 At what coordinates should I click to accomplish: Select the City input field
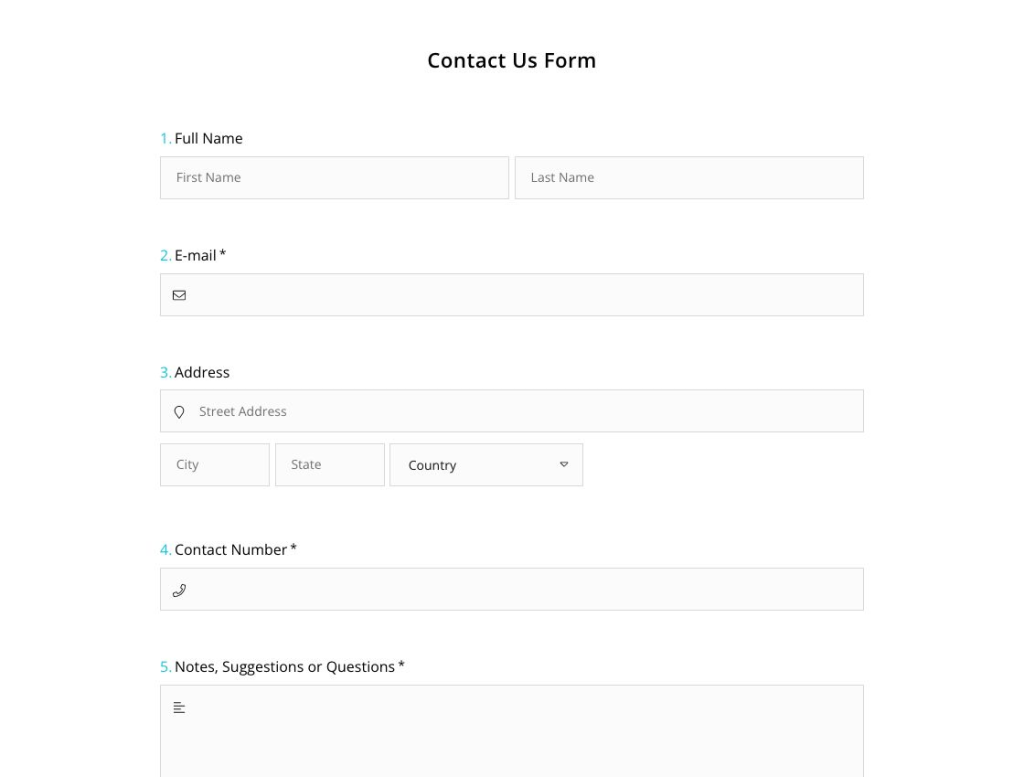pos(214,464)
